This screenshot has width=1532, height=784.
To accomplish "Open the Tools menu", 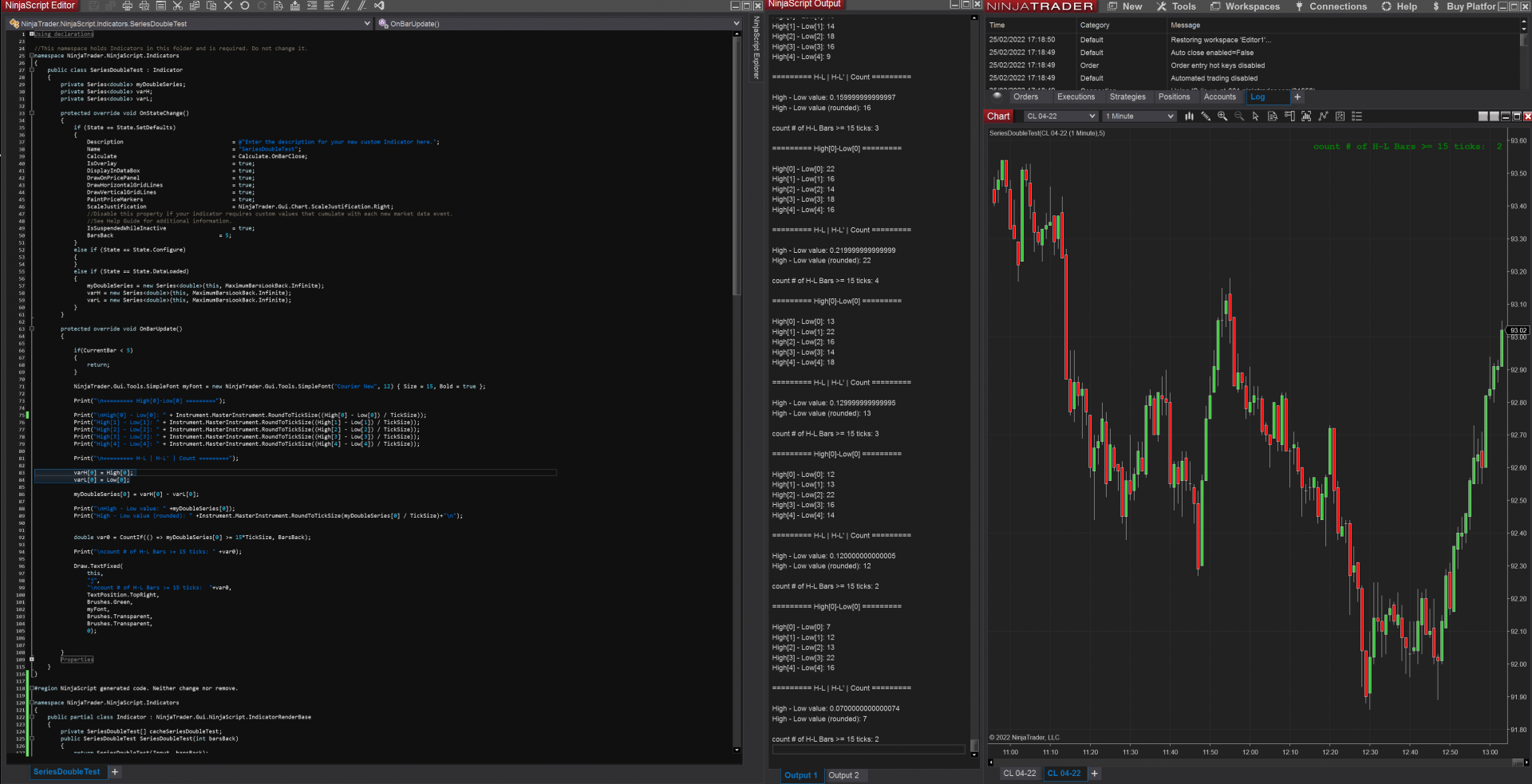I will (1176, 6).
